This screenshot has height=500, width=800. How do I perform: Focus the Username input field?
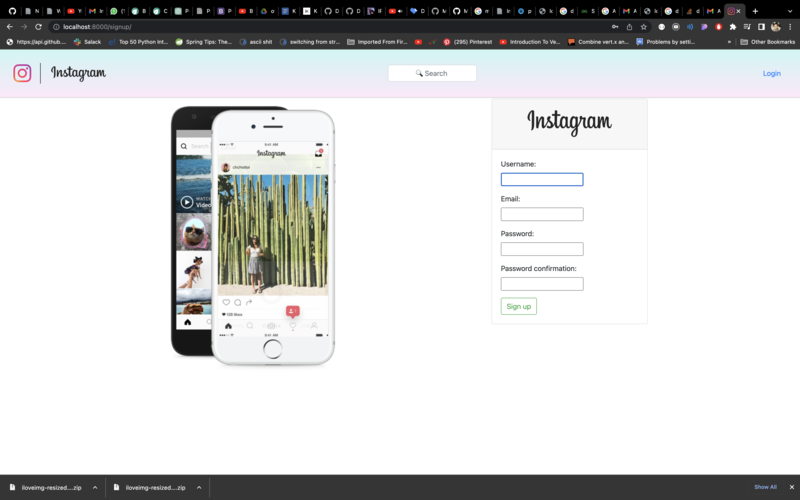tap(541, 180)
